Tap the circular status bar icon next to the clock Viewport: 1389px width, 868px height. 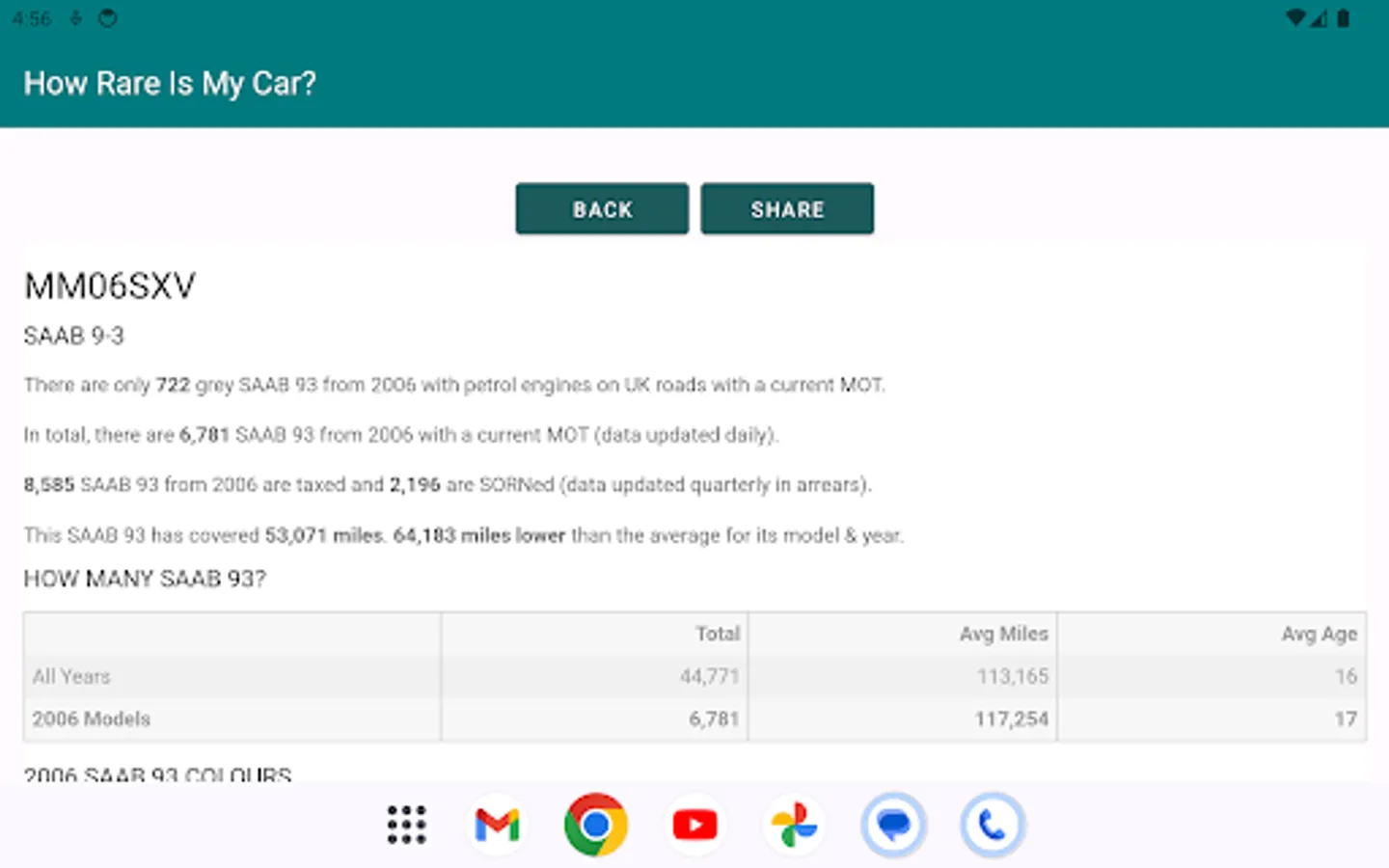(x=108, y=18)
